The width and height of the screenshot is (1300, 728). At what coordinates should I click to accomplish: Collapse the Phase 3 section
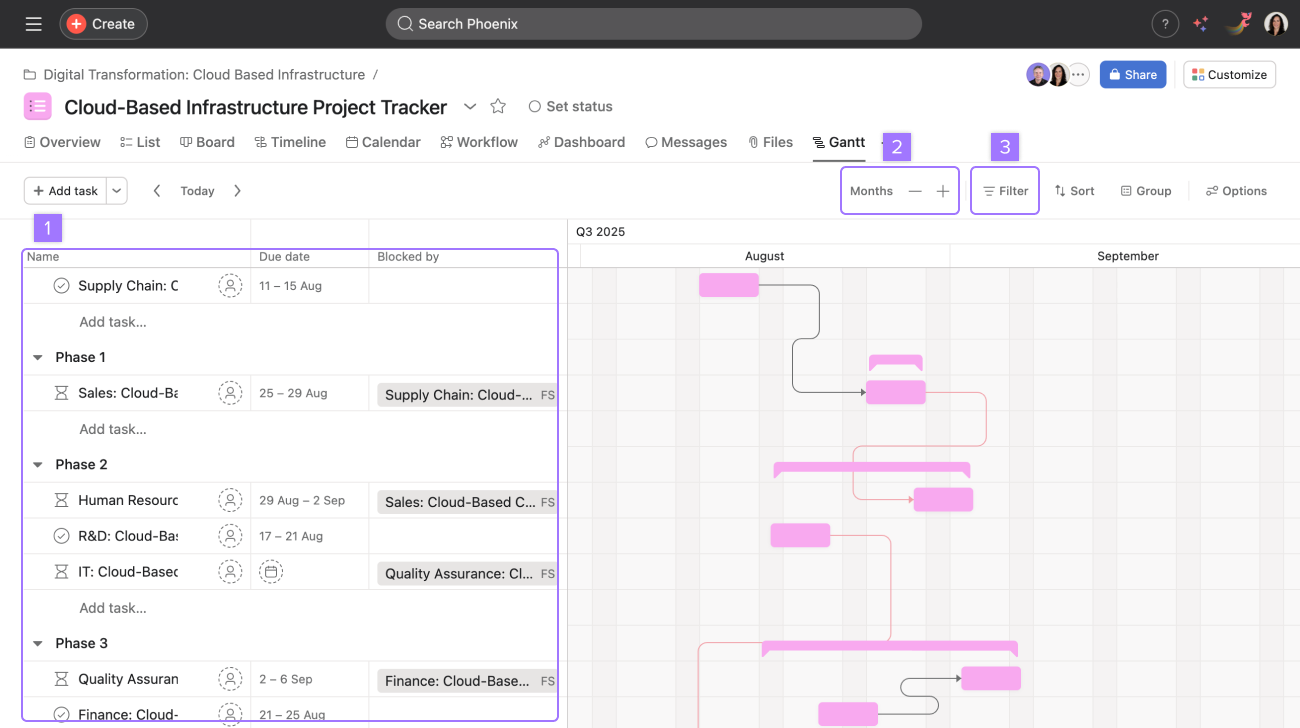38,643
